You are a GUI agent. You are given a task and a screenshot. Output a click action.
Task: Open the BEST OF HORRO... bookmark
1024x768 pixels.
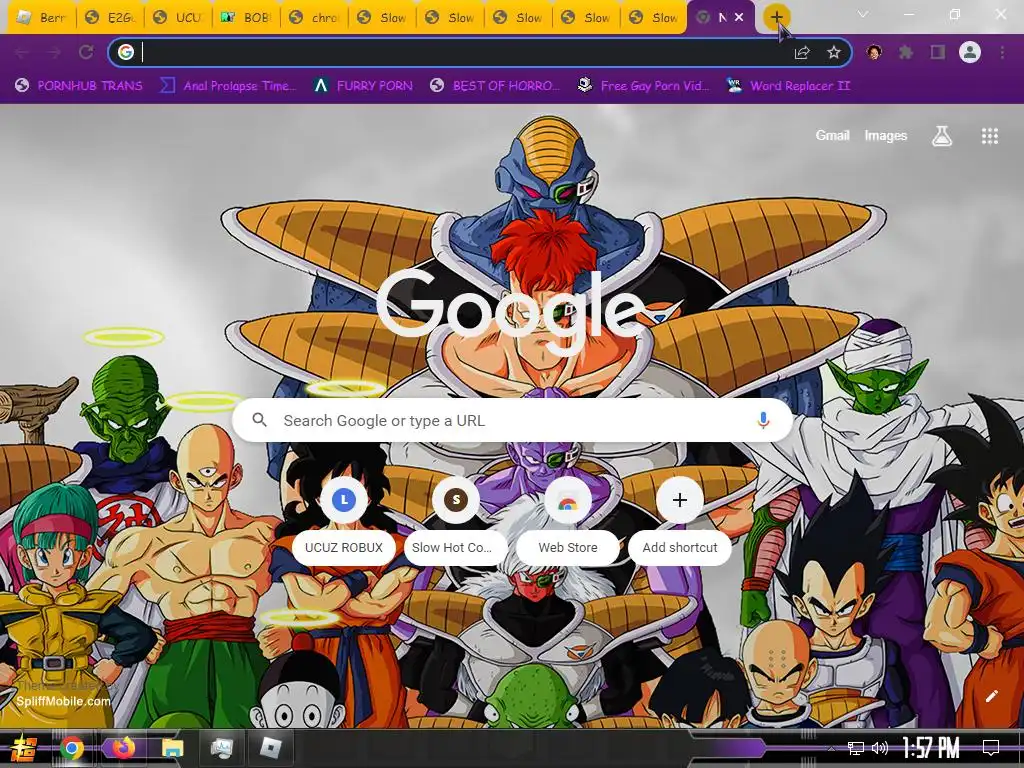click(x=495, y=86)
